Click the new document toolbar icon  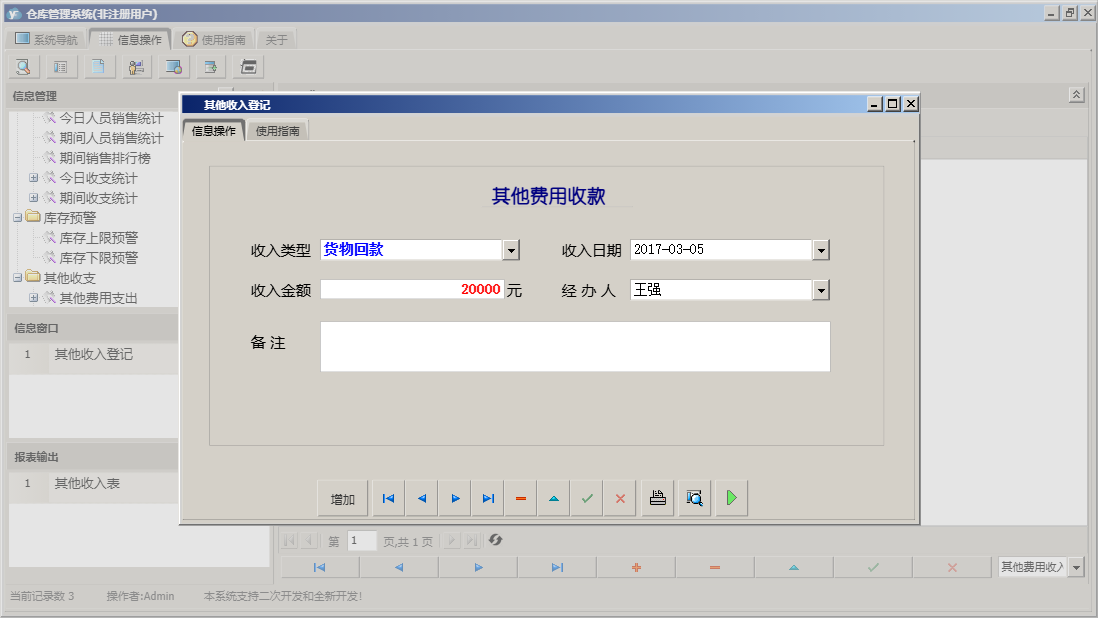(96, 66)
